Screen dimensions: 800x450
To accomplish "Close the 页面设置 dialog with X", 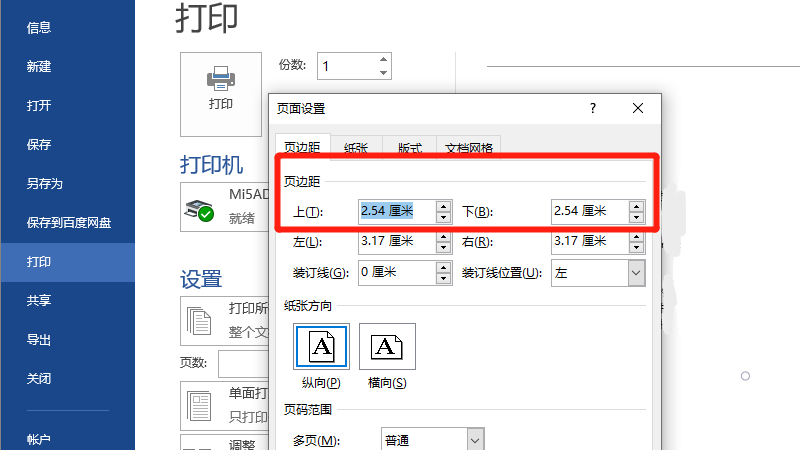I will 638,108.
